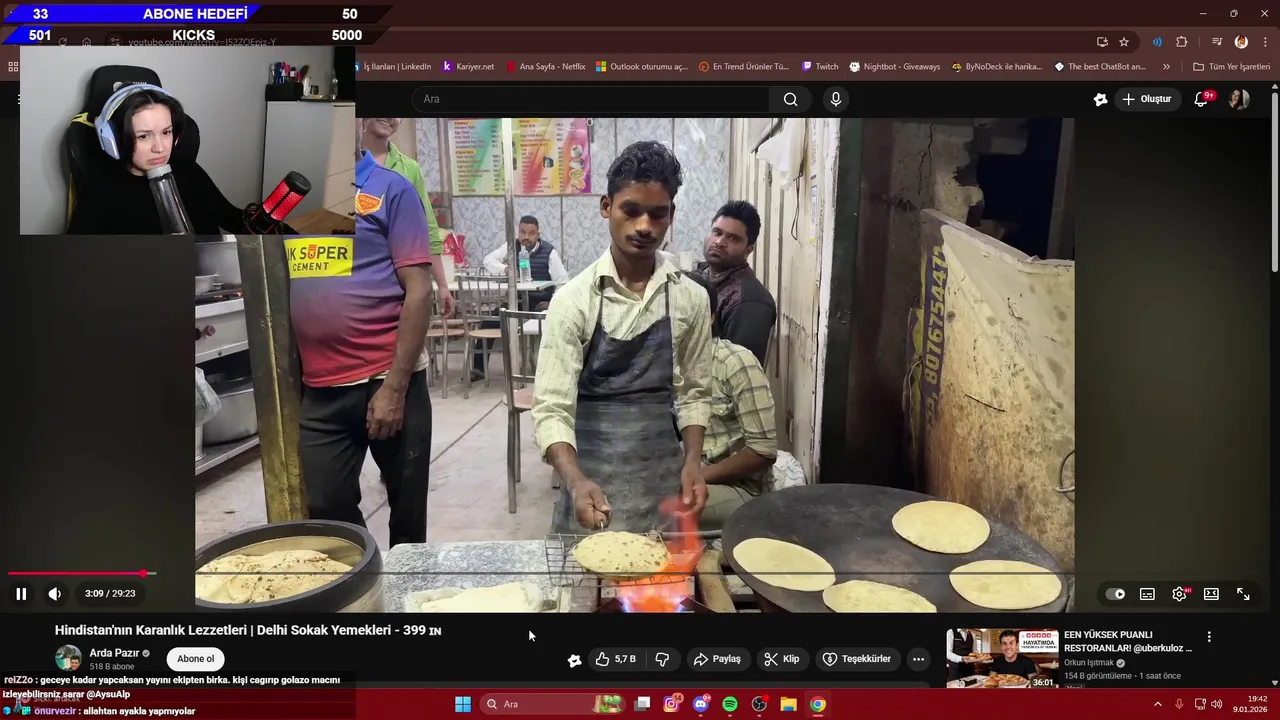This screenshot has height=720, width=1280.
Task: Open 'EEN YÜKSEK PUANLI RESTORANLAR' video title
Action: coord(1128,641)
